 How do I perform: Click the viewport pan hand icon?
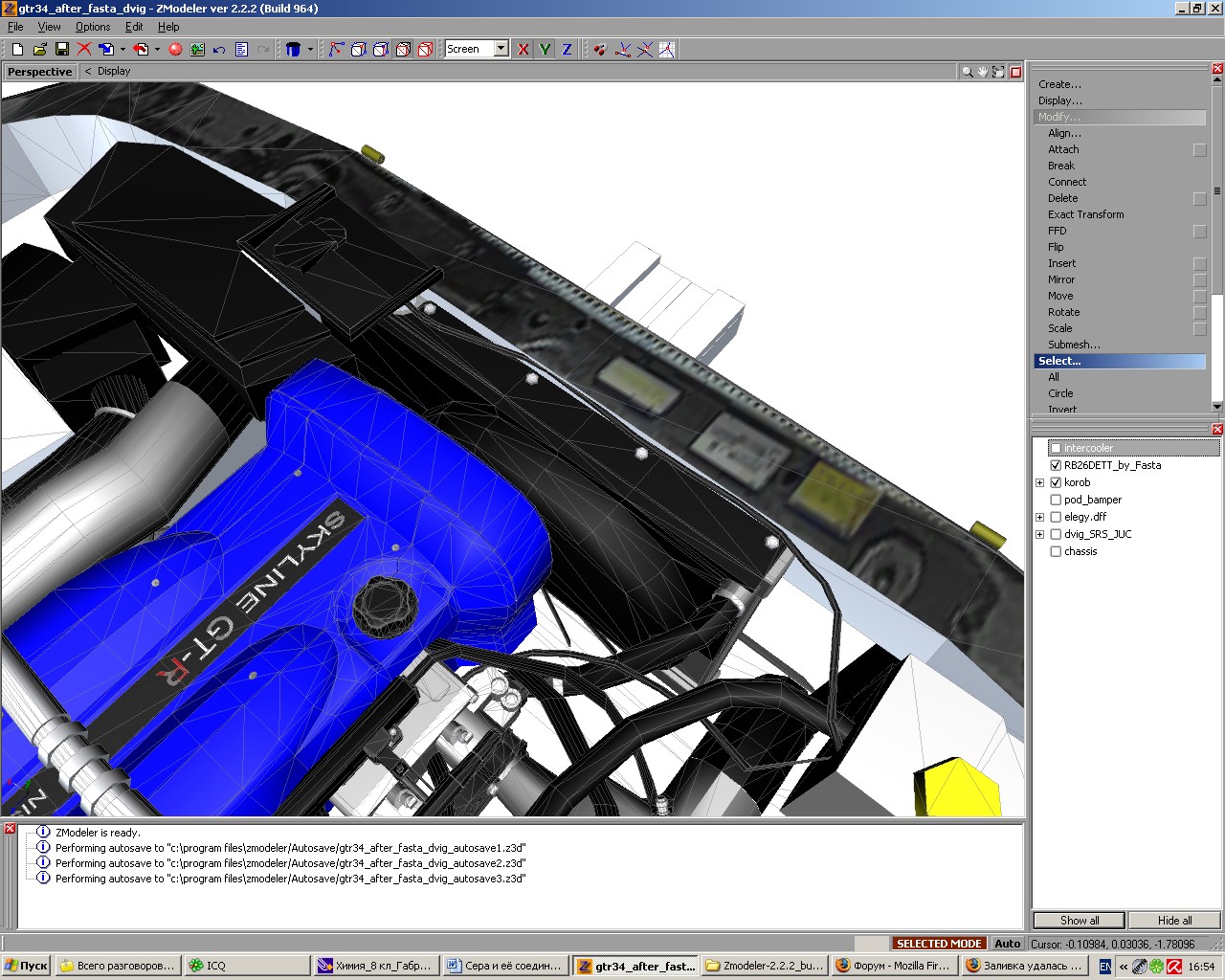(x=983, y=72)
